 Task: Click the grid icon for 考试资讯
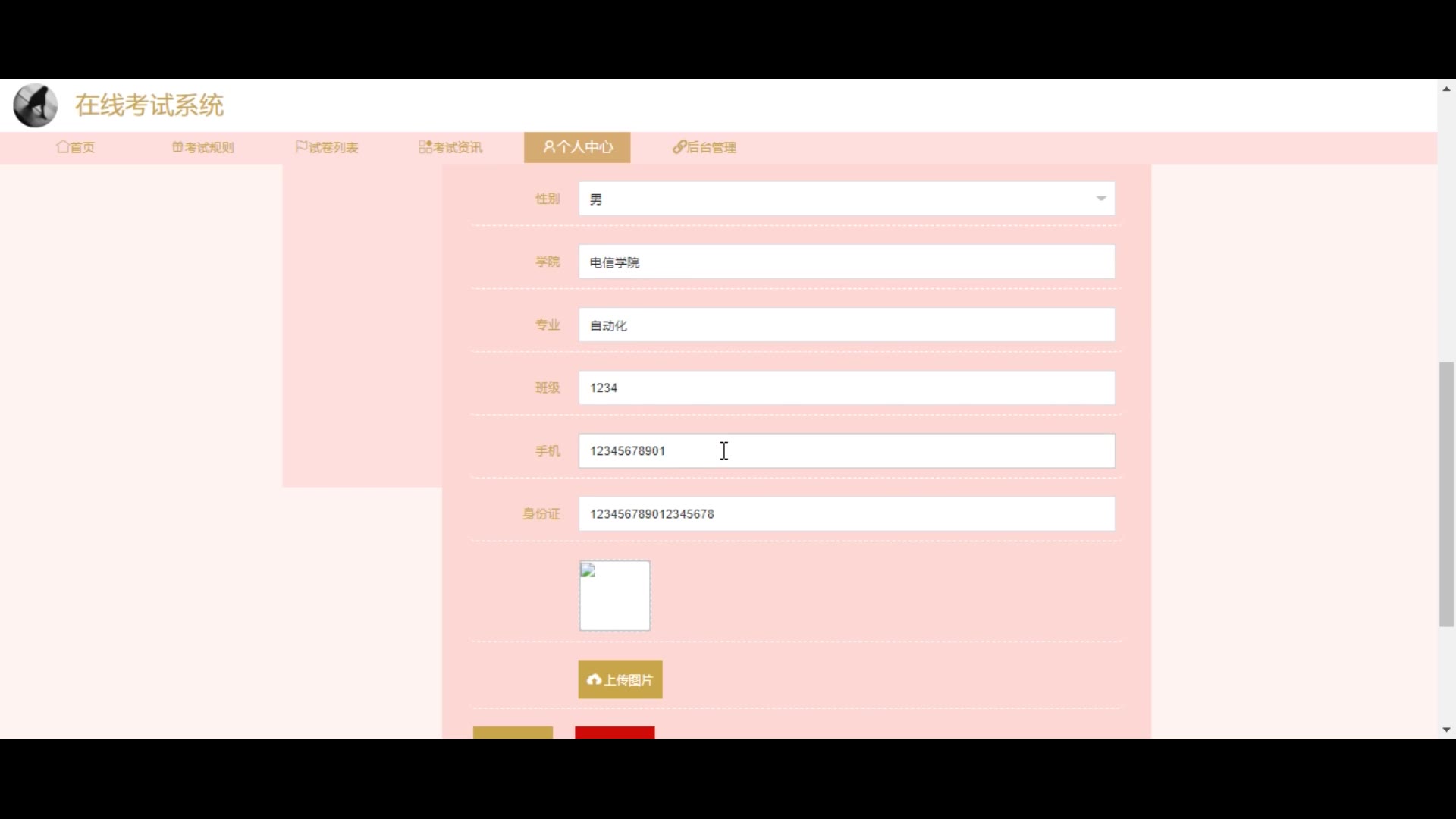pyautogui.click(x=425, y=147)
